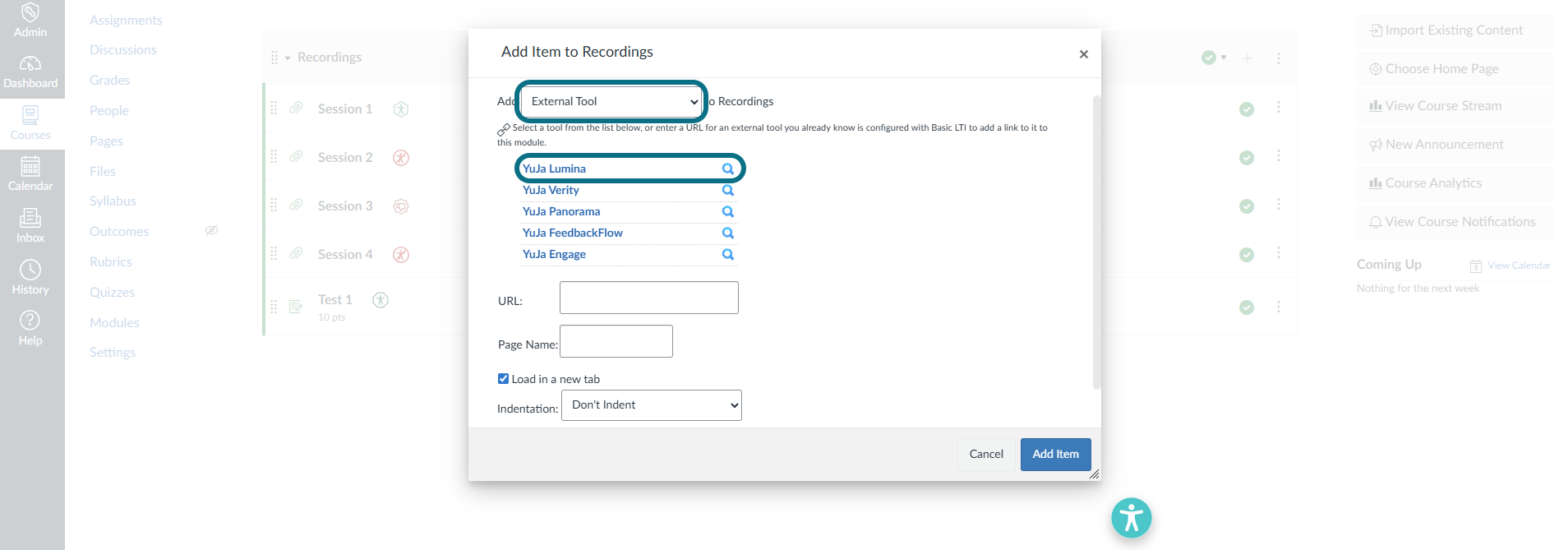Screen dimensions: 1568x550
Task: Open View Calendar link
Action: pos(1510,266)
